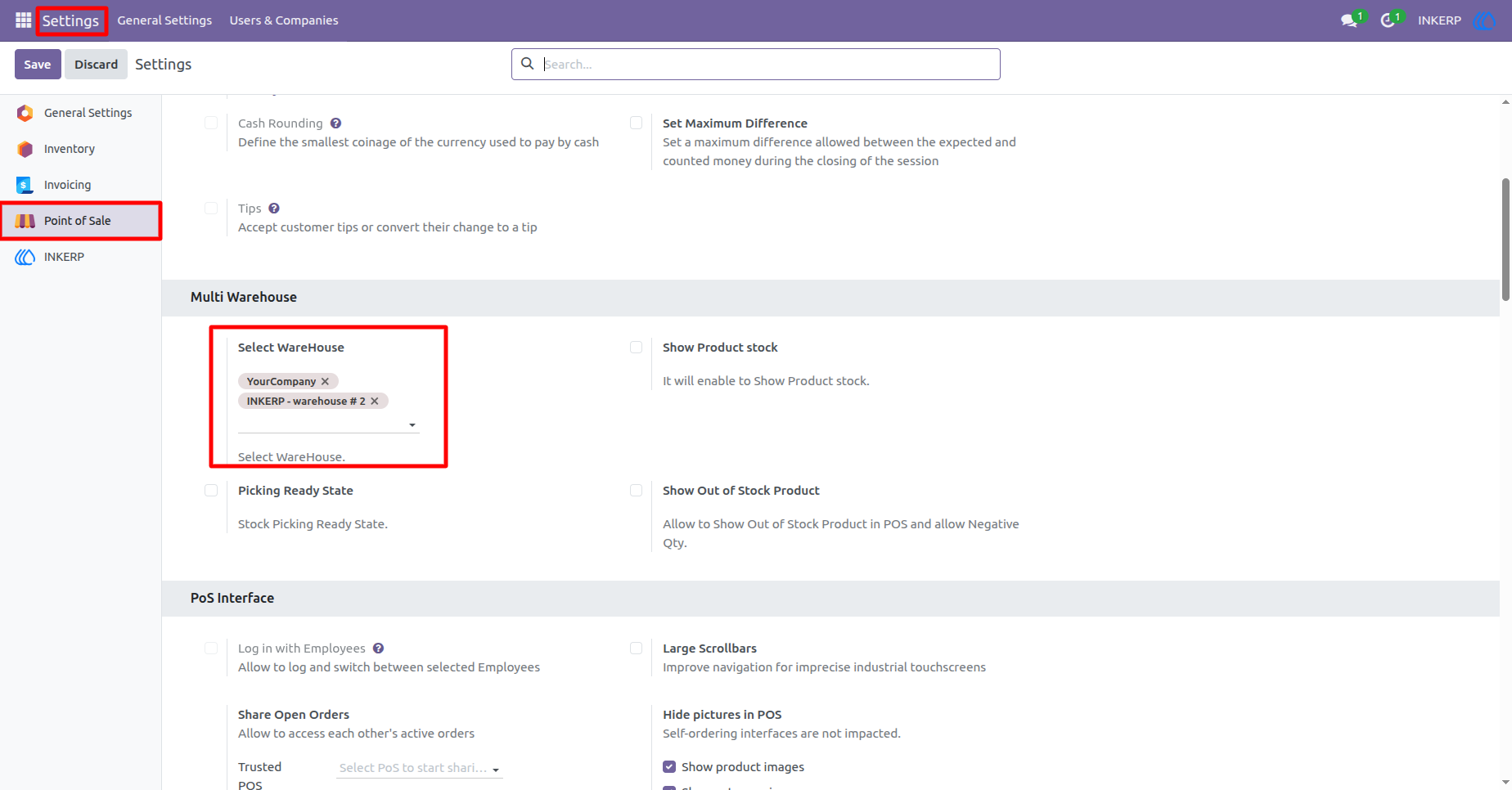The height and width of the screenshot is (790, 1512).
Task: Open the Trusted POS selection dropdown
Action: click(x=419, y=768)
